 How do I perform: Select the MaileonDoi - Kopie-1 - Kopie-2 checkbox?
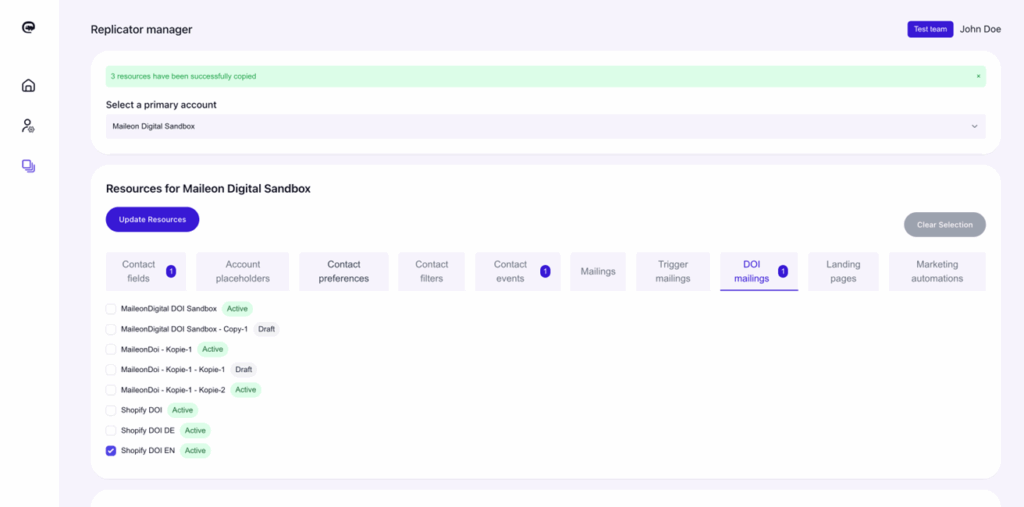(111, 390)
